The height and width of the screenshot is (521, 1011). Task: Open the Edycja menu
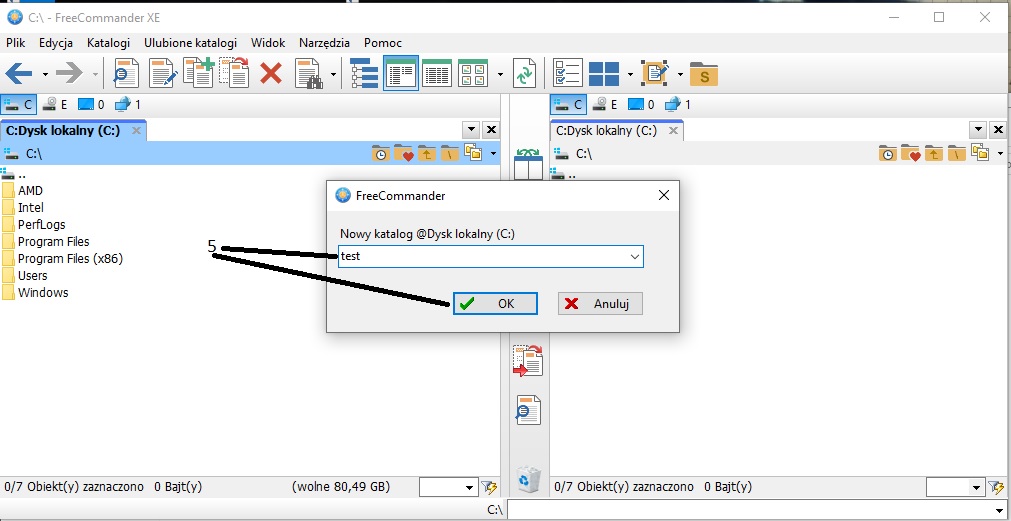[56, 43]
